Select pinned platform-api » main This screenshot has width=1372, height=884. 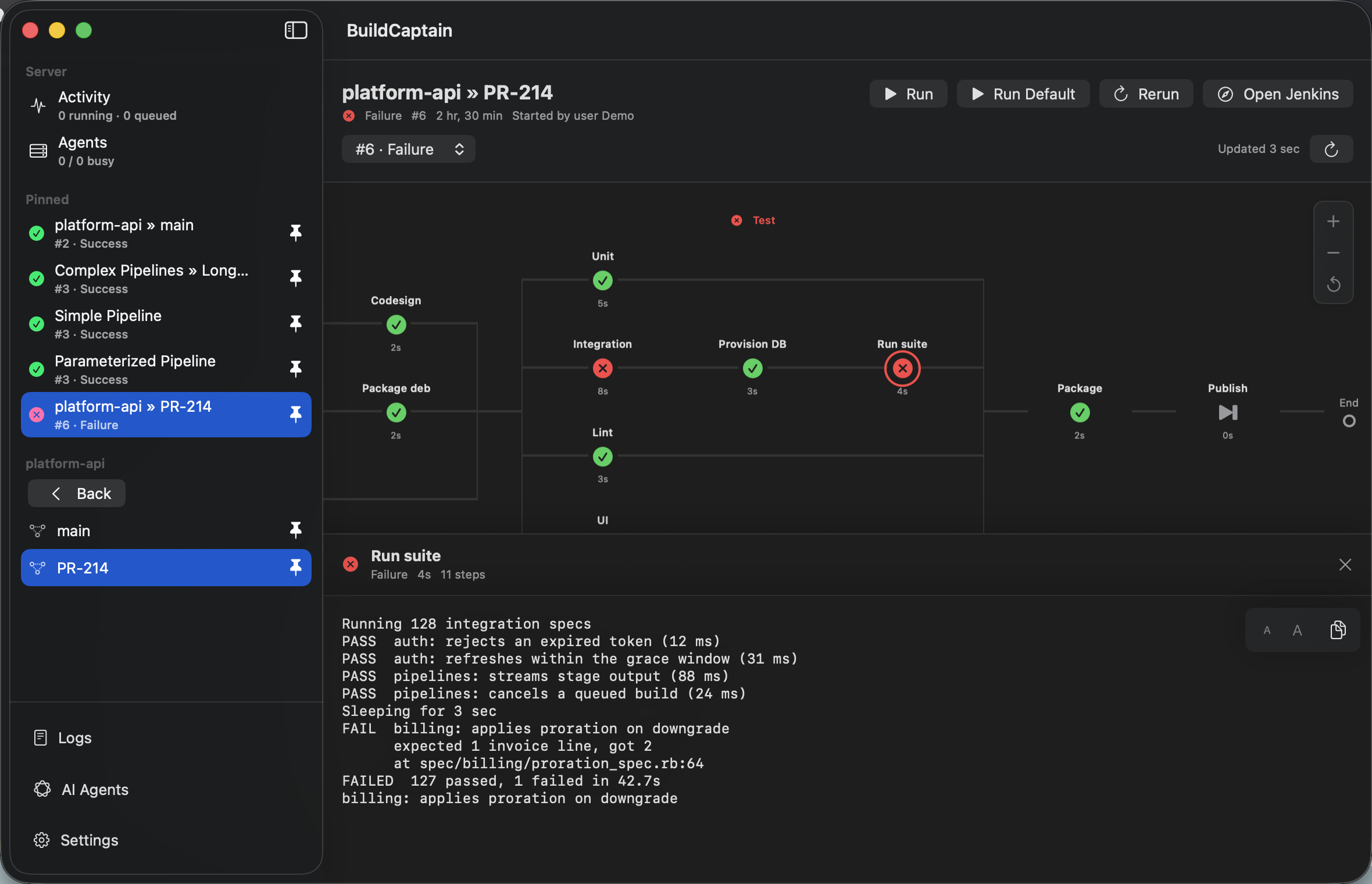[166, 233]
